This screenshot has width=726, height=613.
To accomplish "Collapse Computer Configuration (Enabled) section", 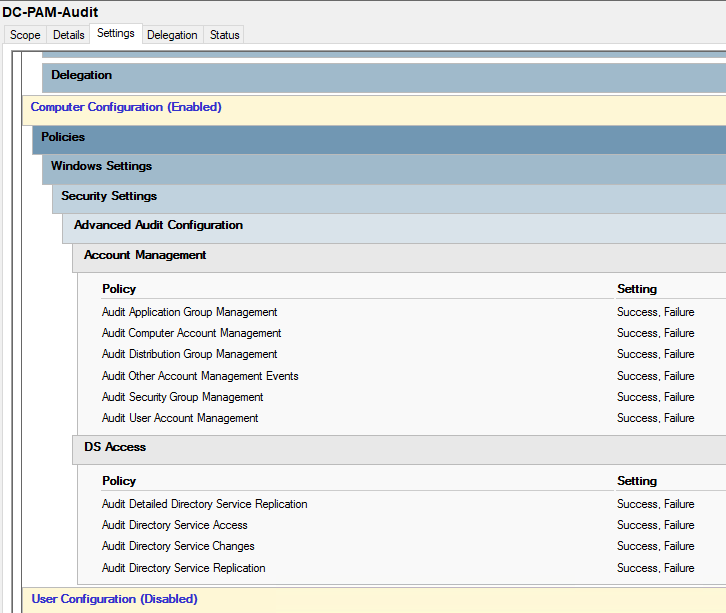I will click(x=126, y=107).
